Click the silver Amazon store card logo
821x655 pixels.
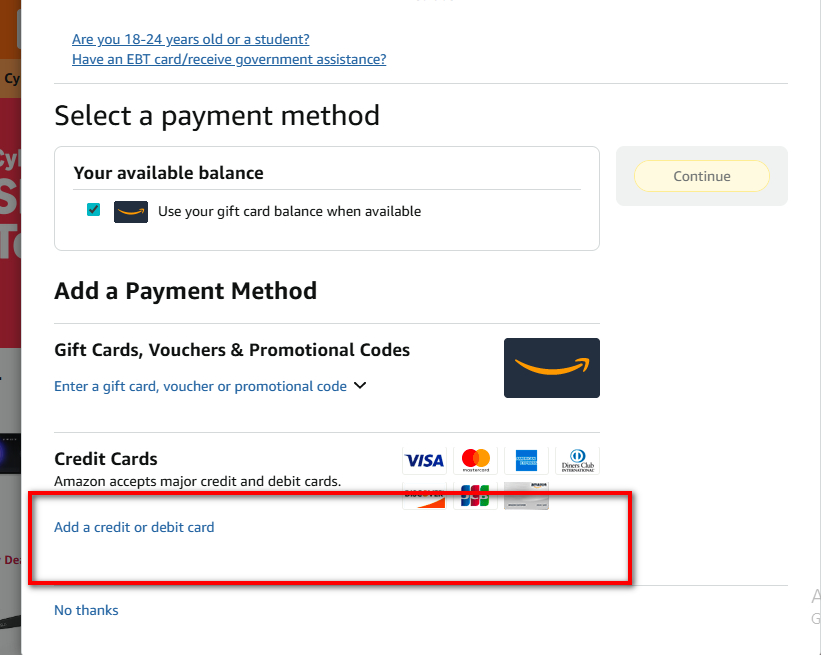pyautogui.click(x=526, y=495)
